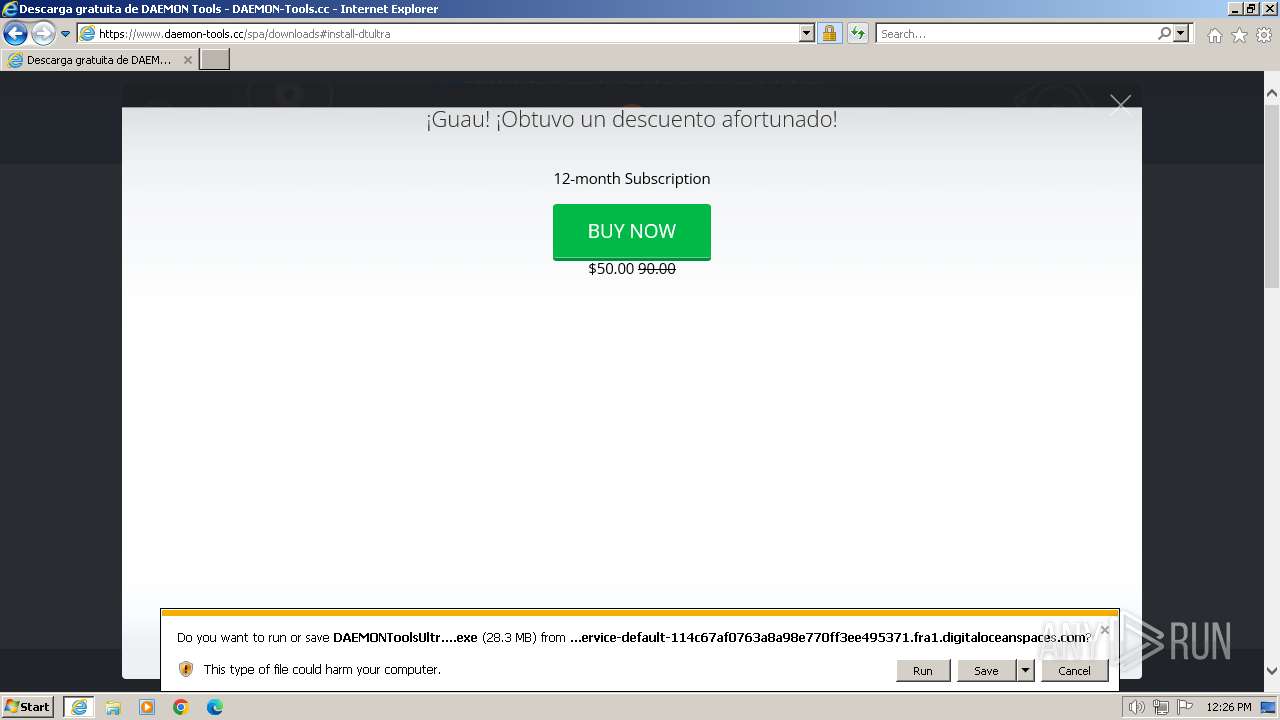Image resolution: width=1280 pixels, height=720 pixels.
Task: Open the recent pages dropdown arrow
Action: [66, 33]
